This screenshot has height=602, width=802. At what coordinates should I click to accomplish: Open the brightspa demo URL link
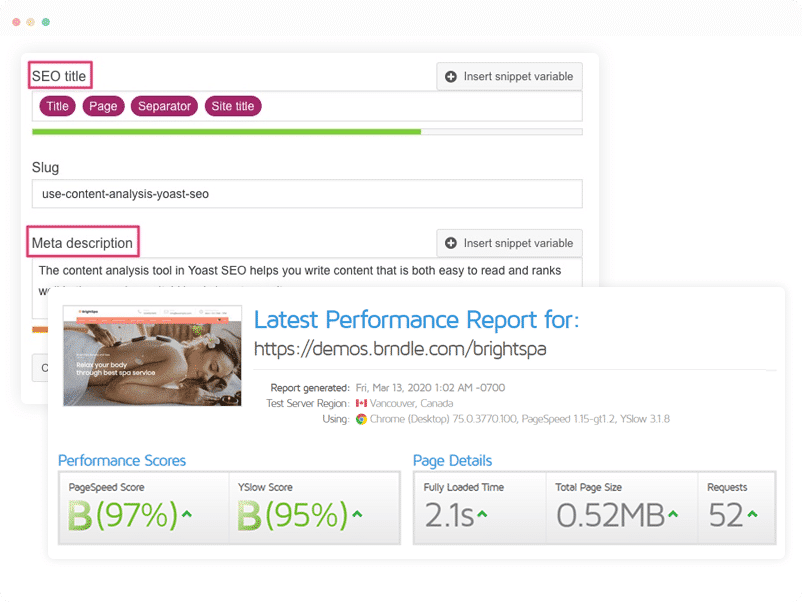tap(400, 350)
